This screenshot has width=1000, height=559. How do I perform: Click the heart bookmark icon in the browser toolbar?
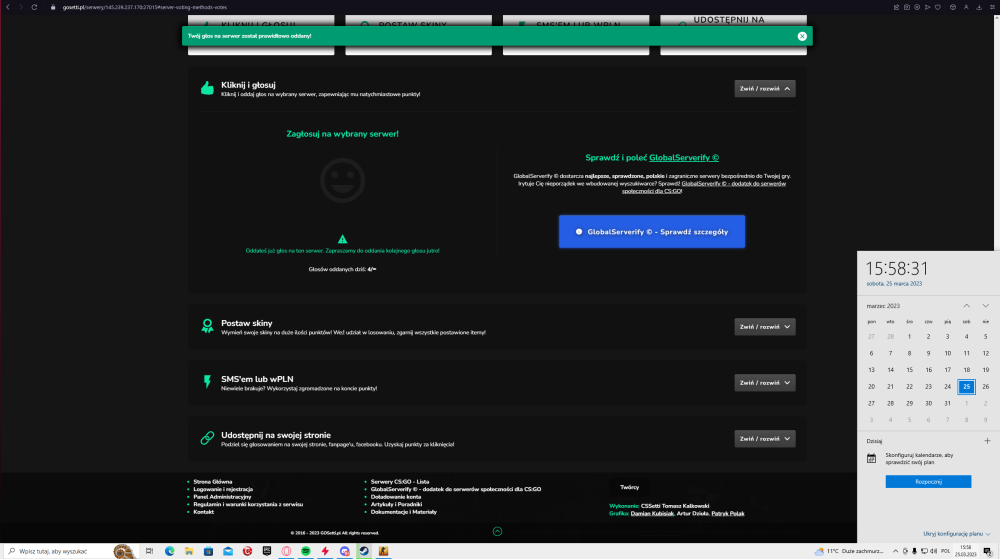point(938,7)
